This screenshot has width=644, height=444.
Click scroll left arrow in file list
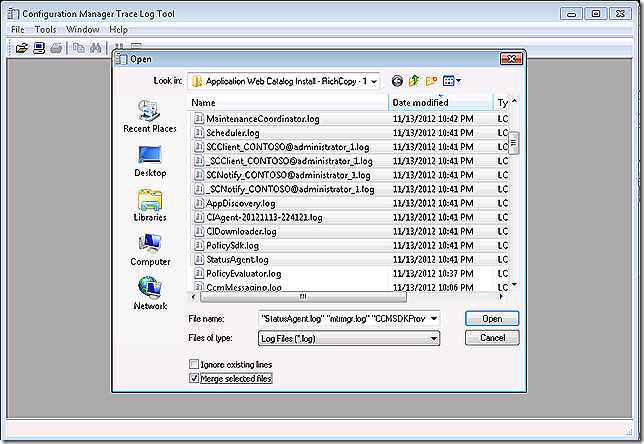pos(193,297)
